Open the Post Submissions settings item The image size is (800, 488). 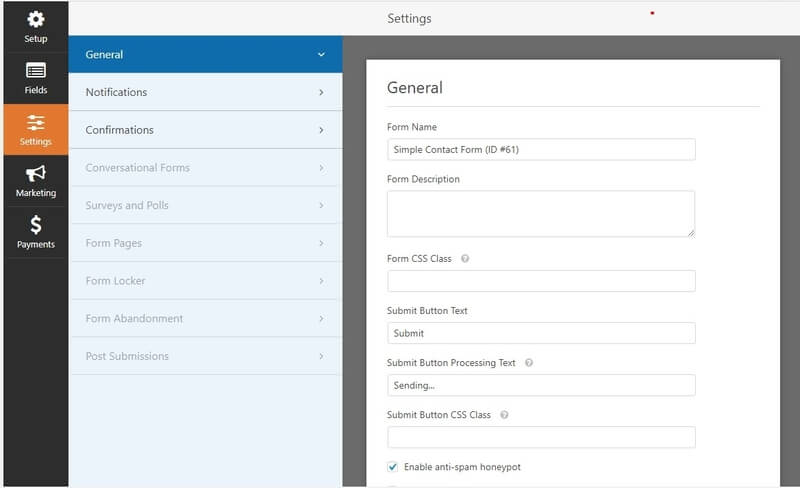tap(206, 356)
